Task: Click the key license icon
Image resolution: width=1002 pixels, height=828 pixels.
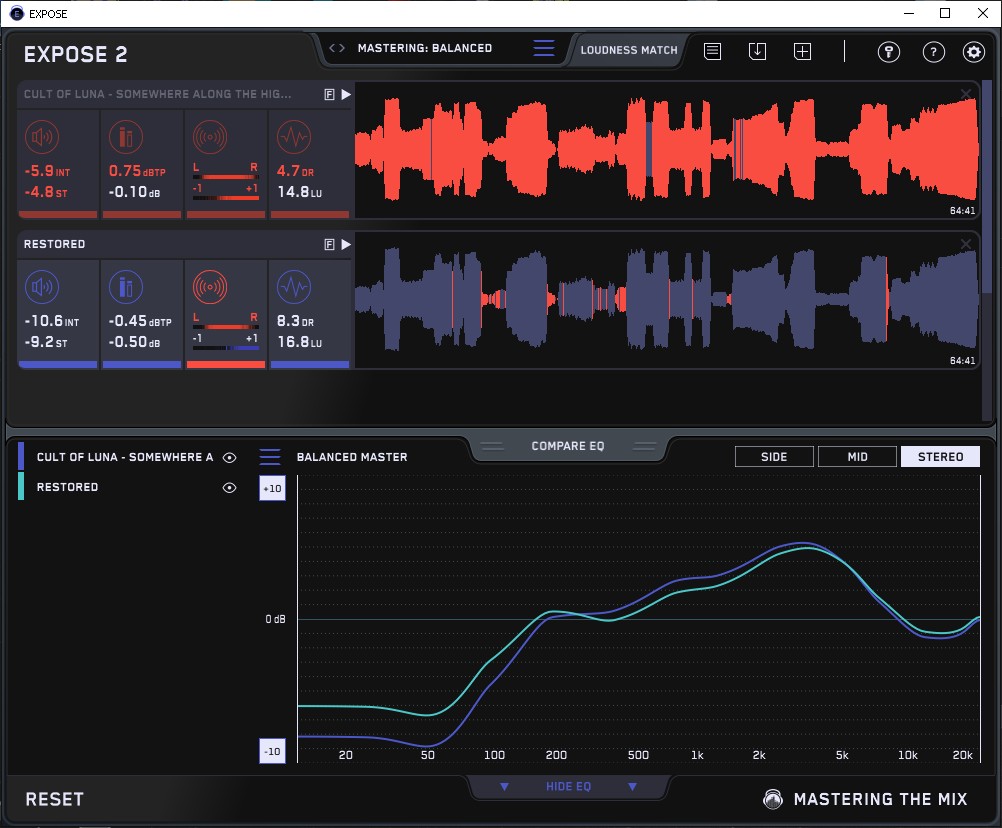Action: point(889,53)
